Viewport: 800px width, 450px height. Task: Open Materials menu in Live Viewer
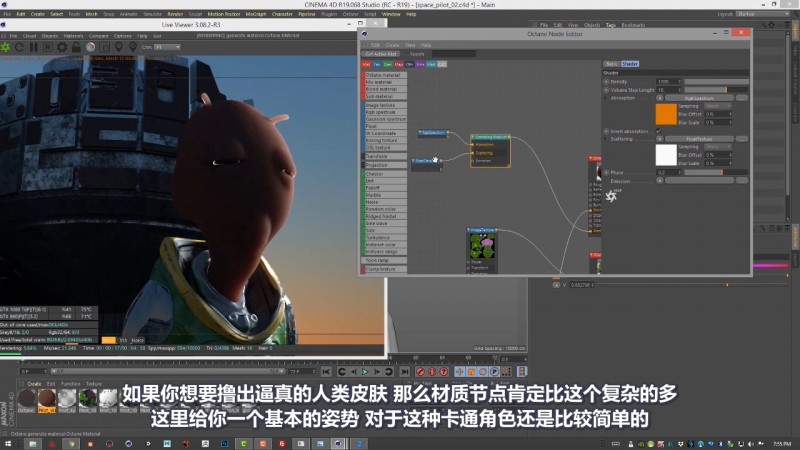click(x=73, y=36)
